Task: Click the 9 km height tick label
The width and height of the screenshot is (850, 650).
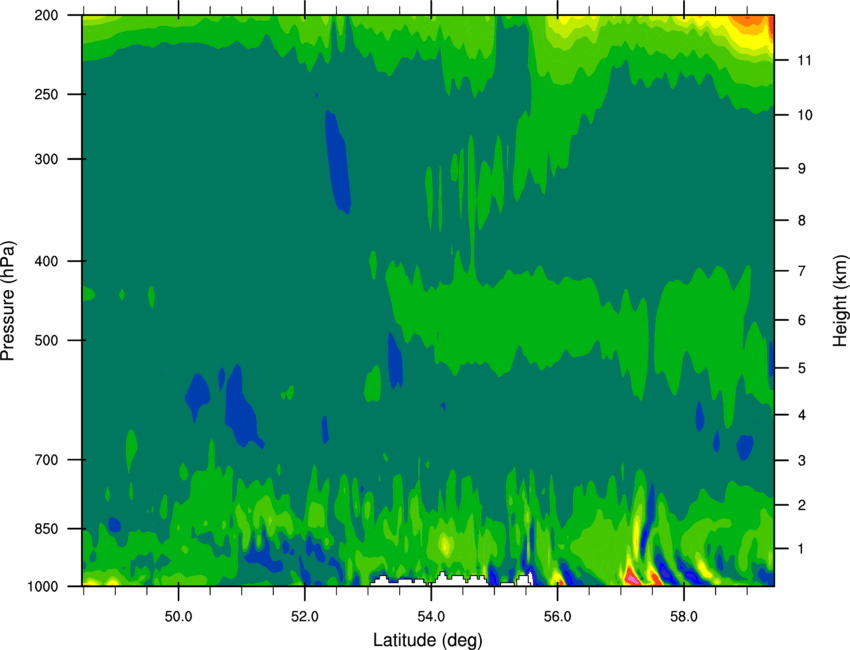Action: (x=802, y=169)
